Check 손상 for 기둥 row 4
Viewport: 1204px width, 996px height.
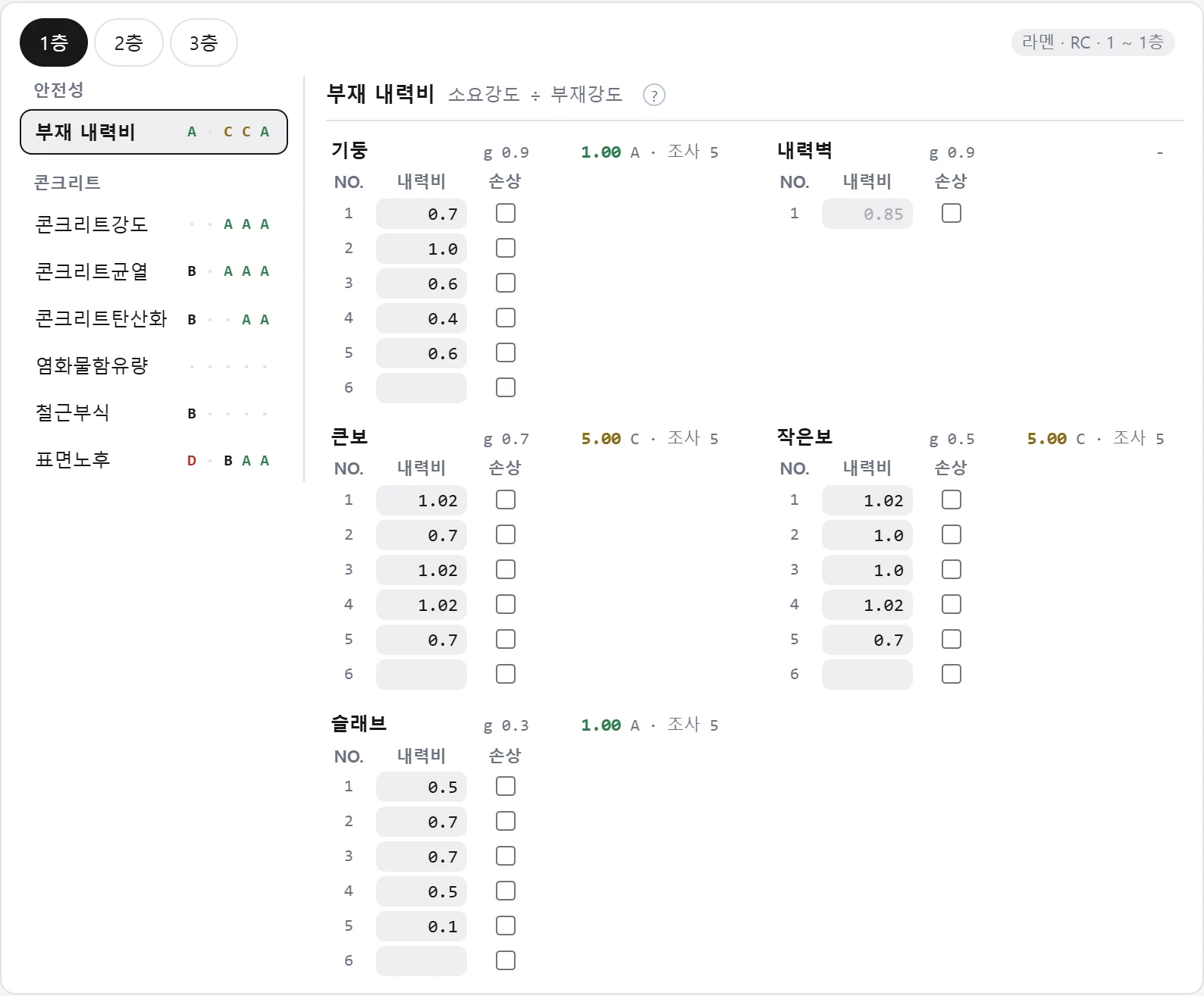tap(506, 318)
